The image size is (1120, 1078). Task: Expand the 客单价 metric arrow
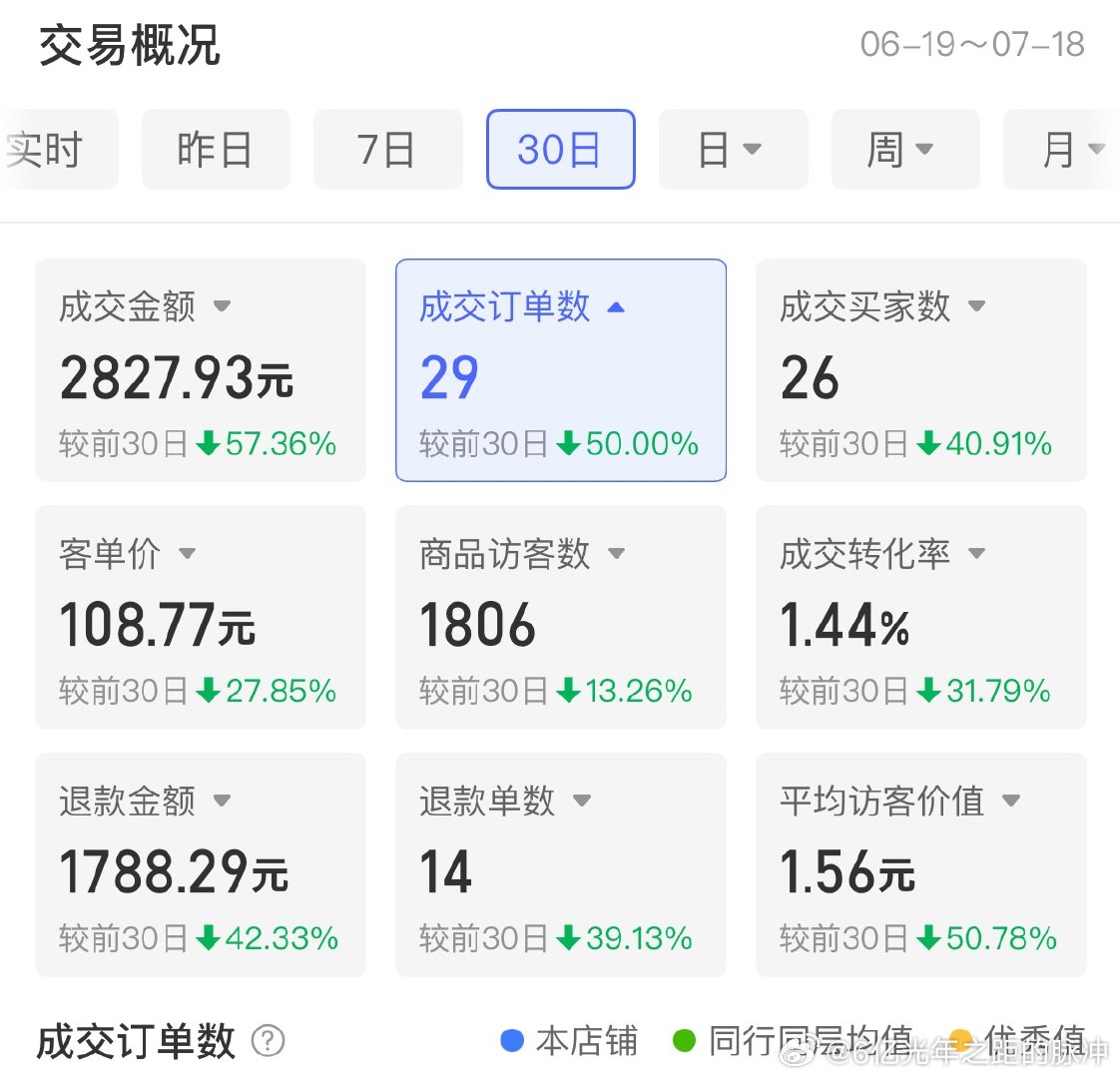click(x=187, y=553)
